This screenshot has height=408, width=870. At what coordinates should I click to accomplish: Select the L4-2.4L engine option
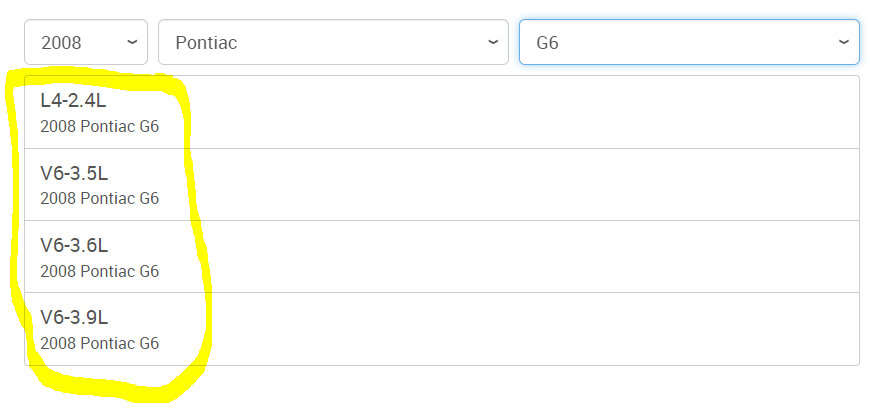[x=441, y=112]
